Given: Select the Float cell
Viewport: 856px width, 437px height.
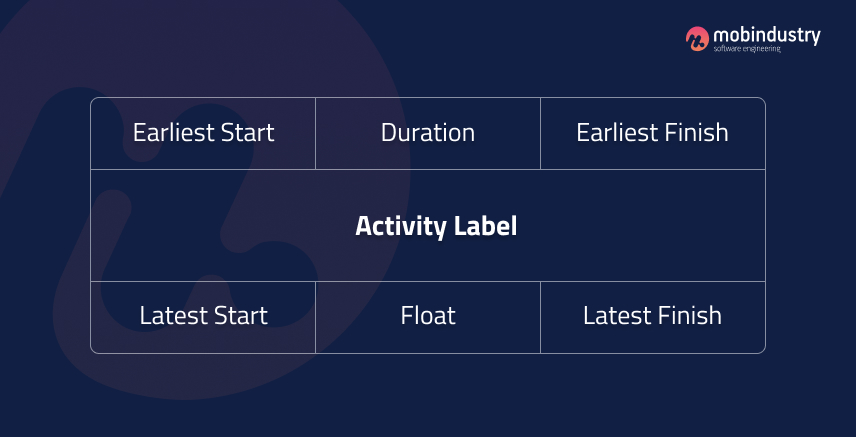Looking at the screenshot, I should pyautogui.click(x=428, y=317).
